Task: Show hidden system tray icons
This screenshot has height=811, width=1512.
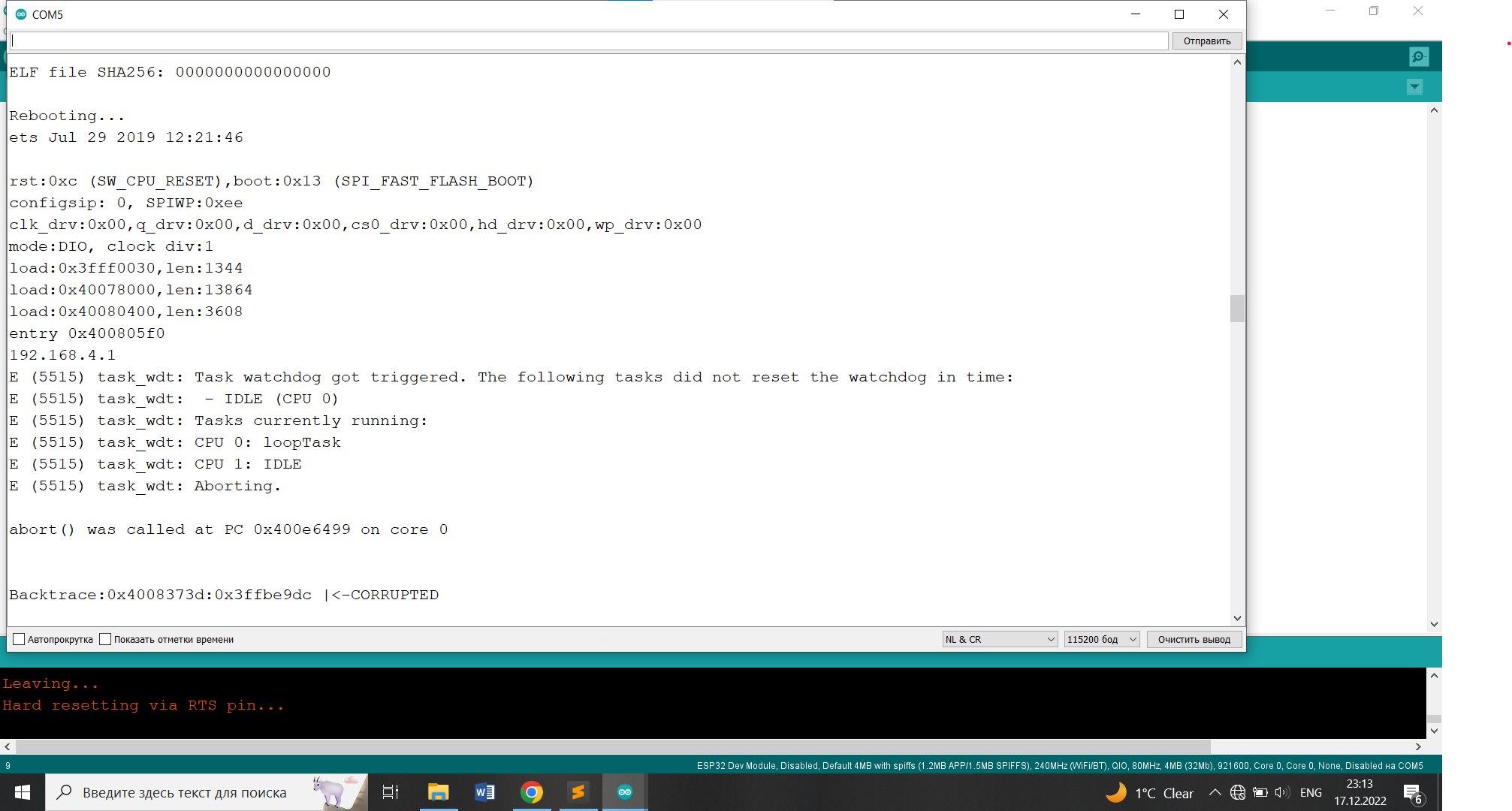Action: 1215,793
